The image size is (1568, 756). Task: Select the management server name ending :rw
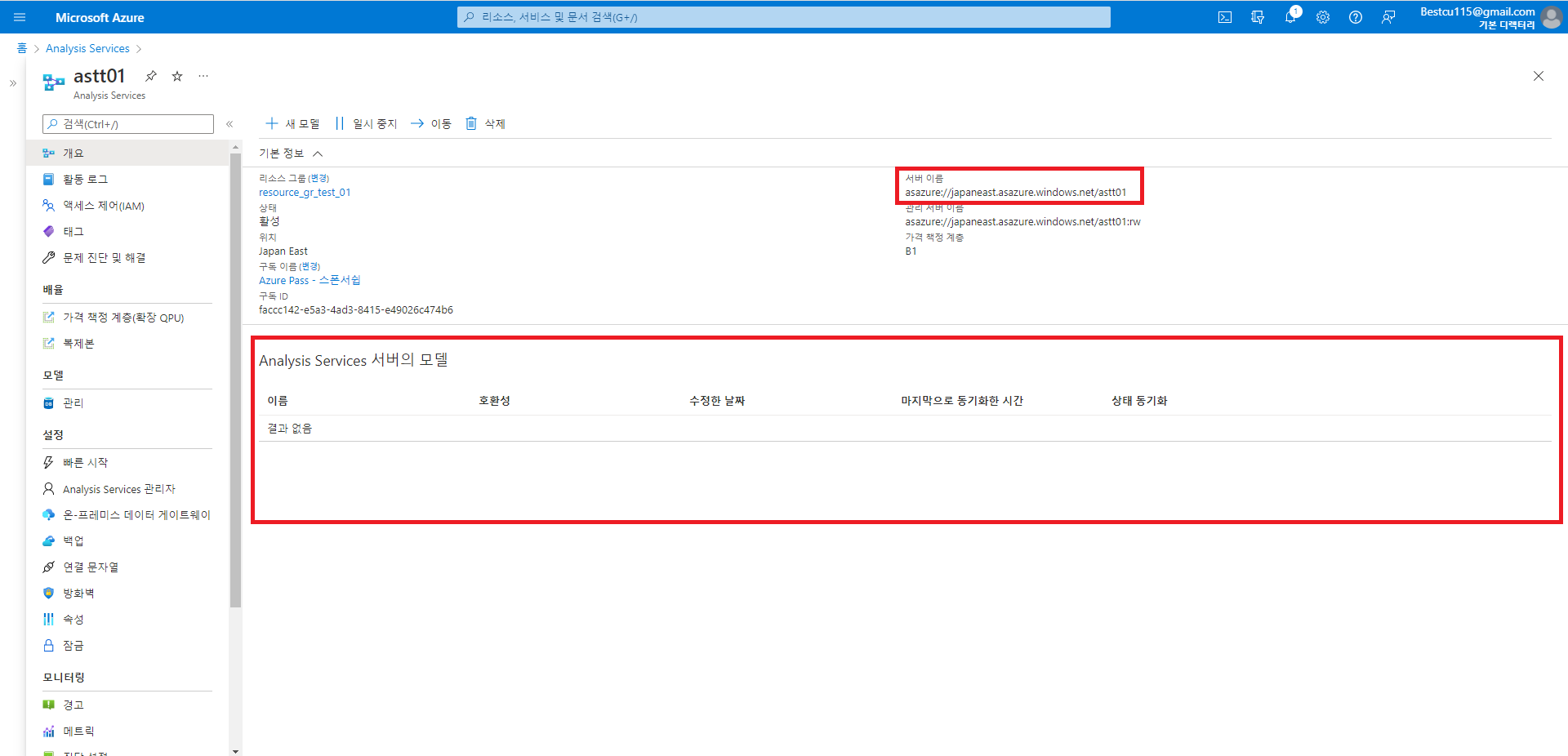[x=1022, y=222]
